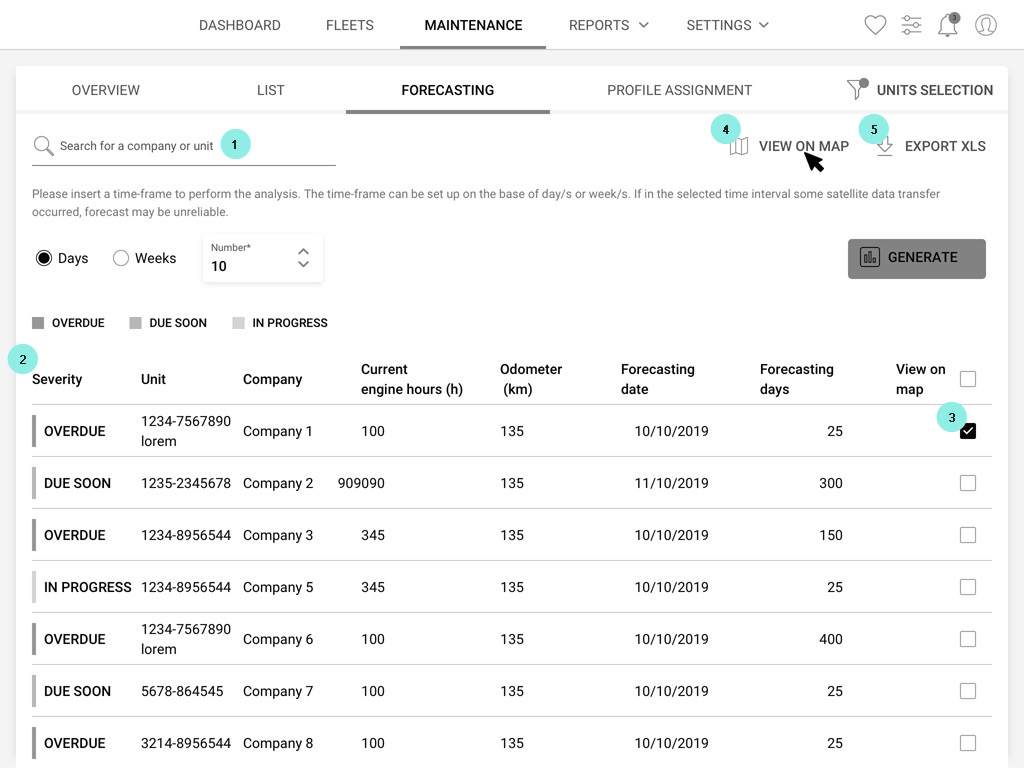Select the Weeks radio button
This screenshot has height=768, width=1024.
[x=121, y=258]
